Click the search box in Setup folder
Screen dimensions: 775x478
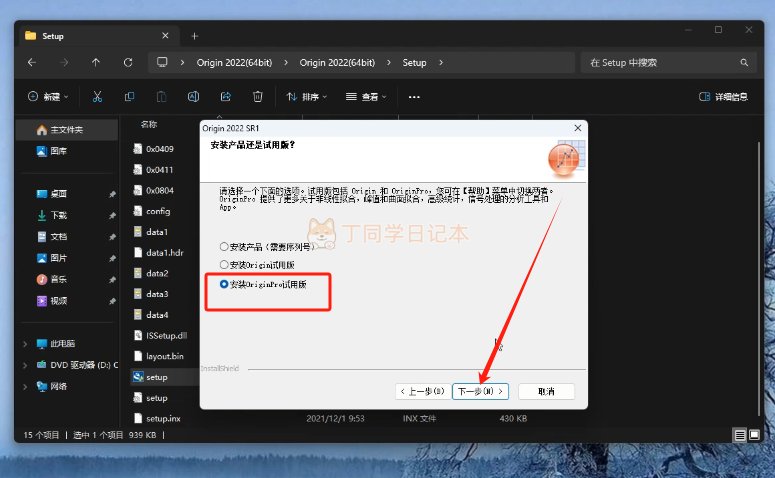click(x=660, y=62)
